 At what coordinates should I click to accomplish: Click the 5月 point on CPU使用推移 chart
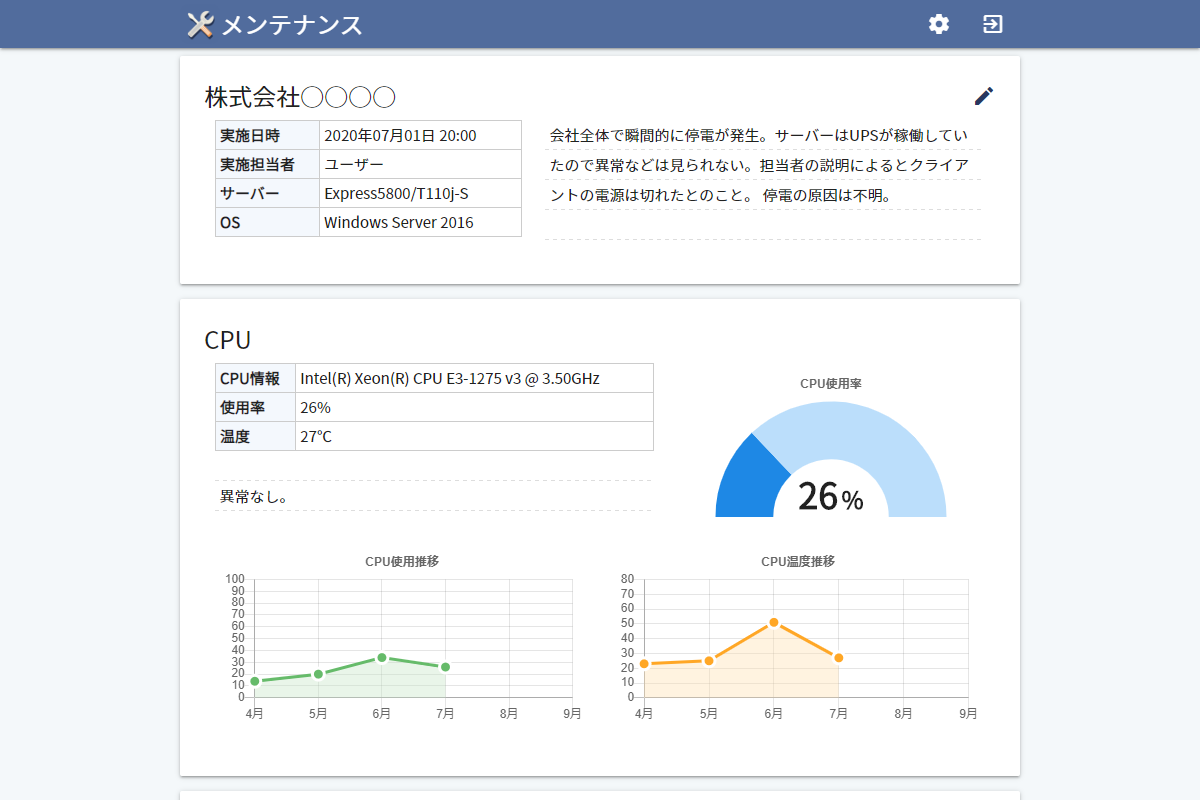[318, 674]
